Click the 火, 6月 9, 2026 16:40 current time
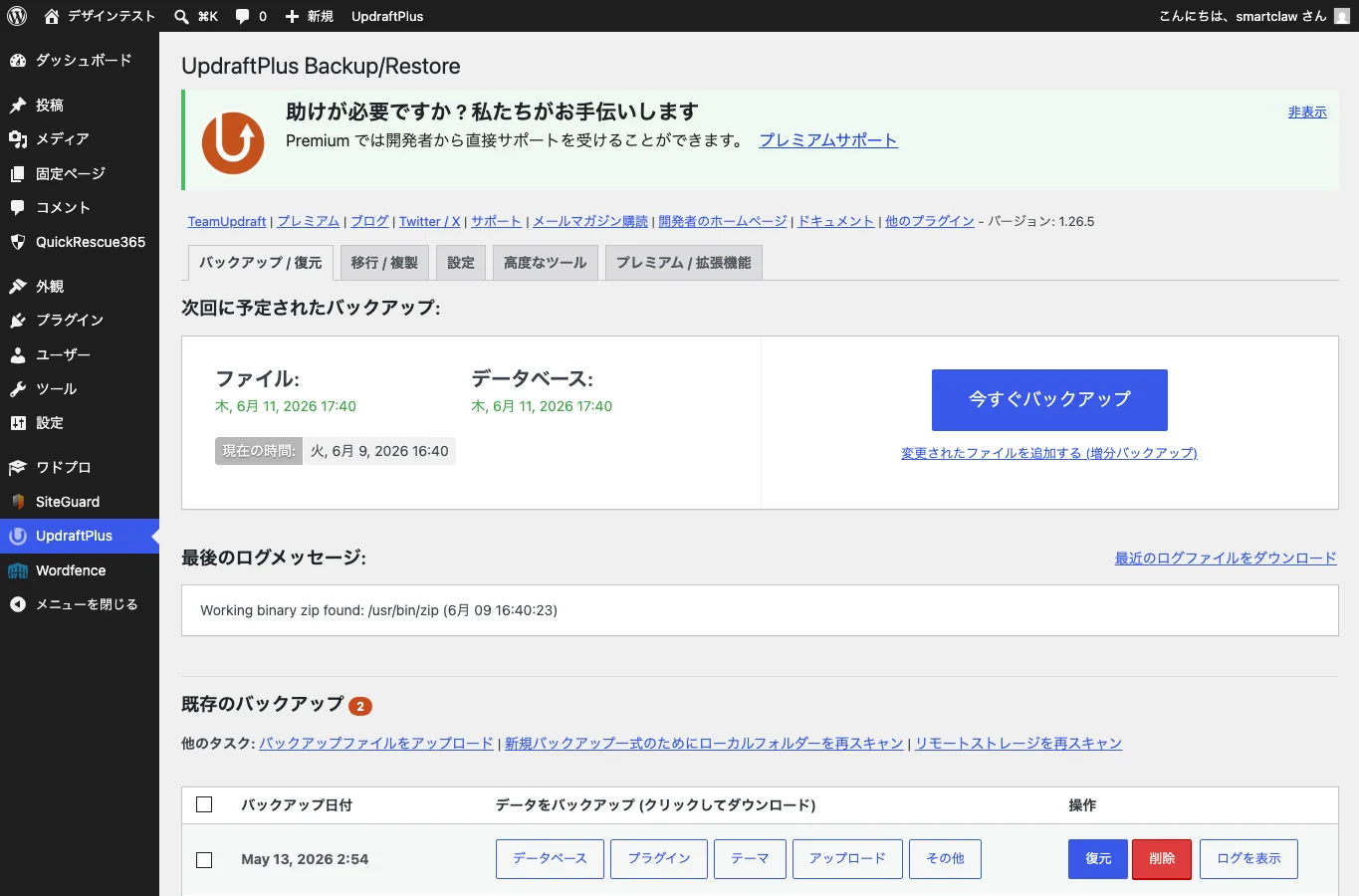The height and width of the screenshot is (896, 1359). point(379,451)
